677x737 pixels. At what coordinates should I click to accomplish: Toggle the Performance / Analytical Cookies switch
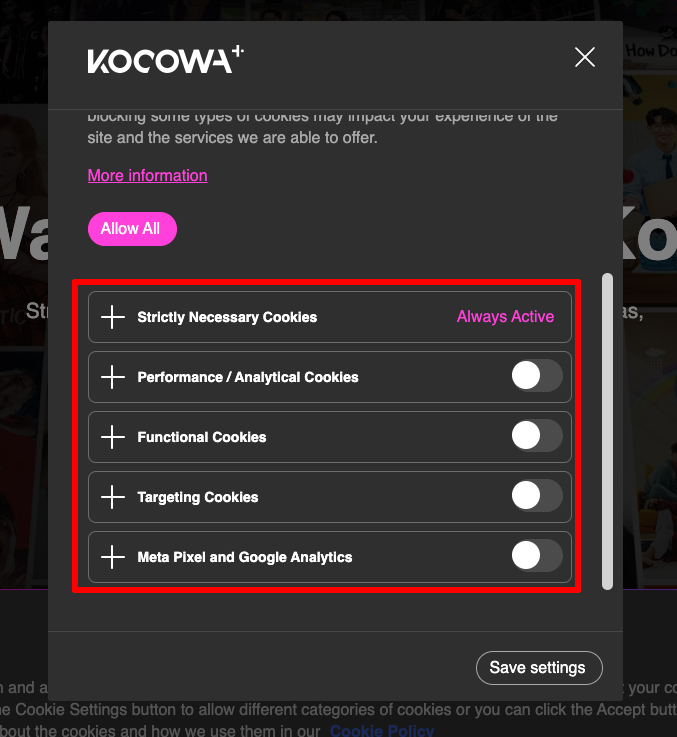[x=537, y=376]
